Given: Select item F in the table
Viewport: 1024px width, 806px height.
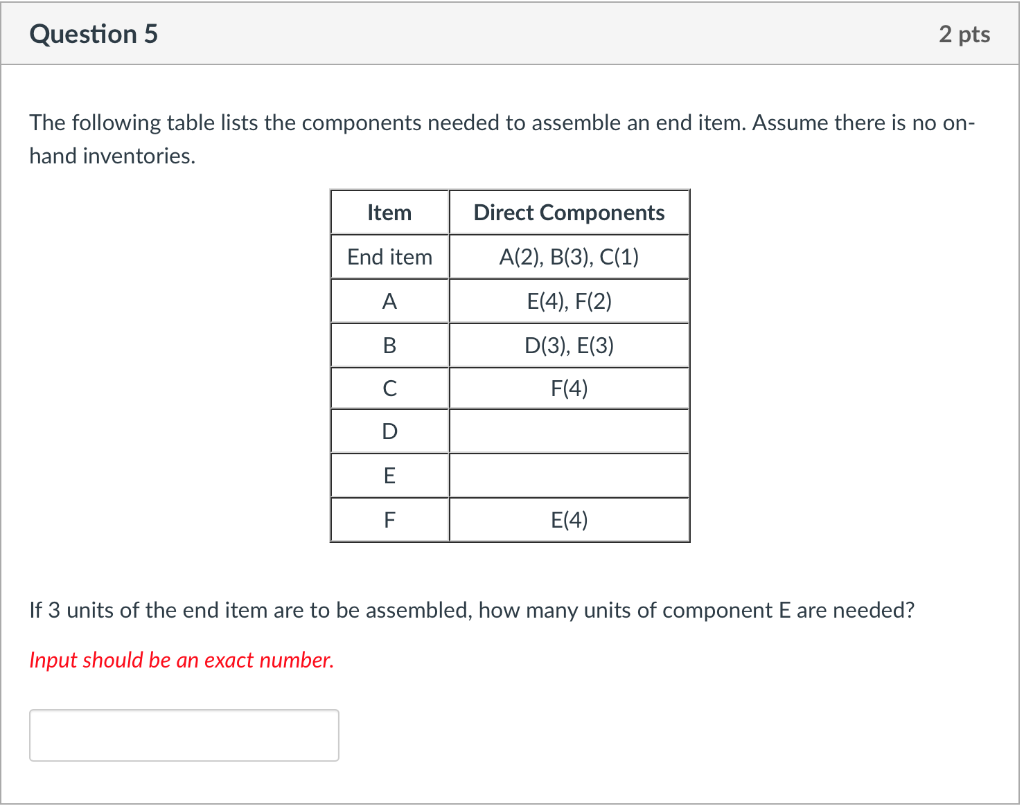Looking at the screenshot, I should coord(389,519).
